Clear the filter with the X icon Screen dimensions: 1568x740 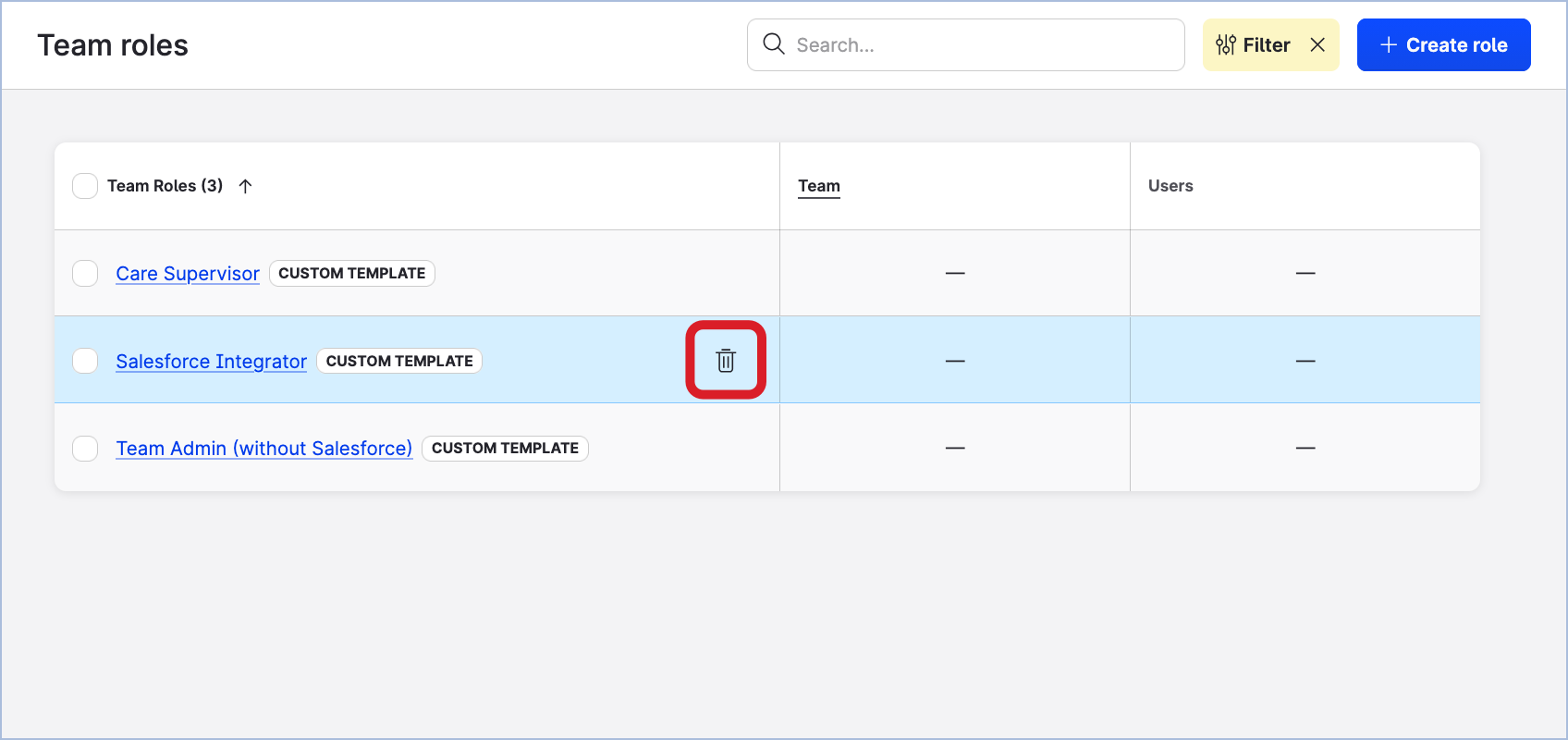click(1317, 45)
